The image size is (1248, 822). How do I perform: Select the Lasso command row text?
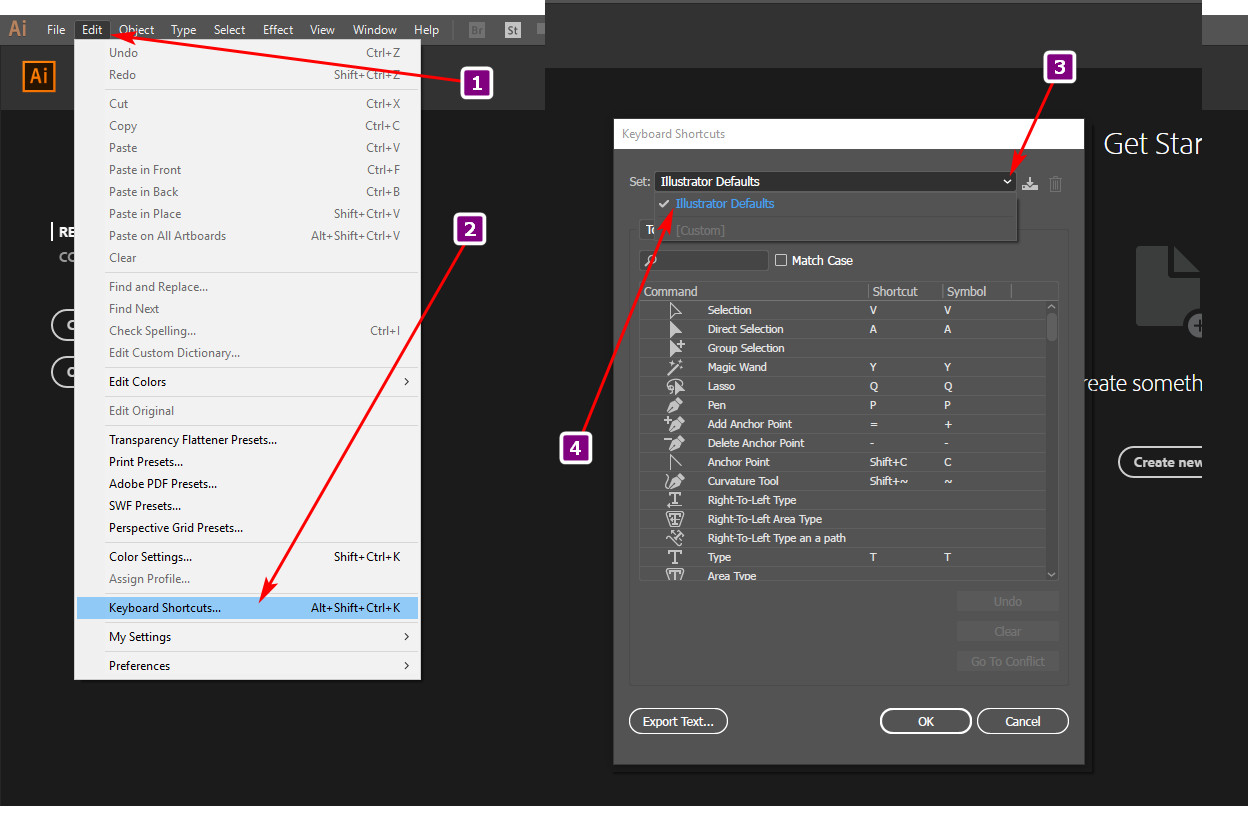pos(721,386)
